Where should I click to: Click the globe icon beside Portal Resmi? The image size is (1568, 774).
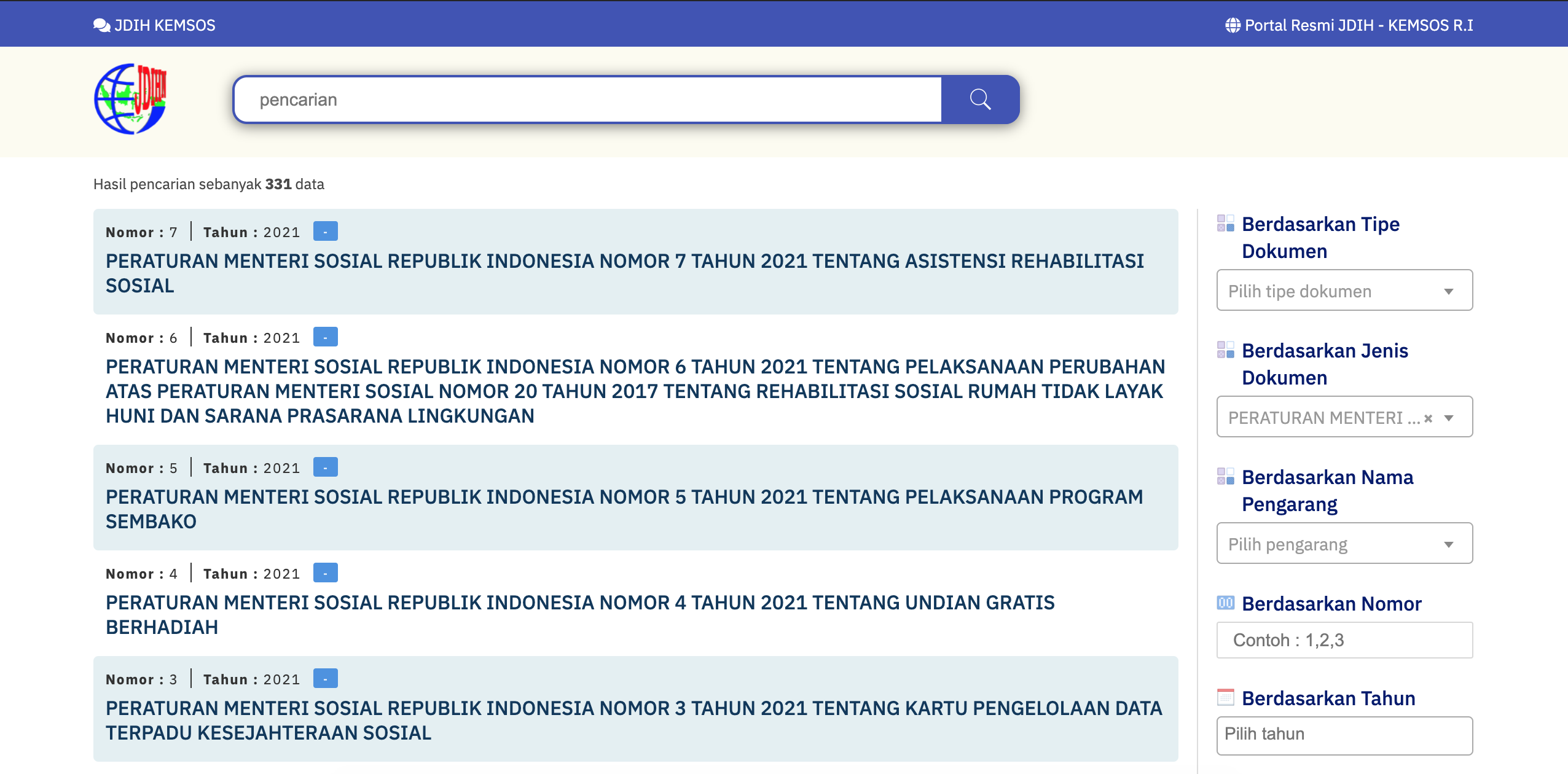pyautogui.click(x=1233, y=25)
